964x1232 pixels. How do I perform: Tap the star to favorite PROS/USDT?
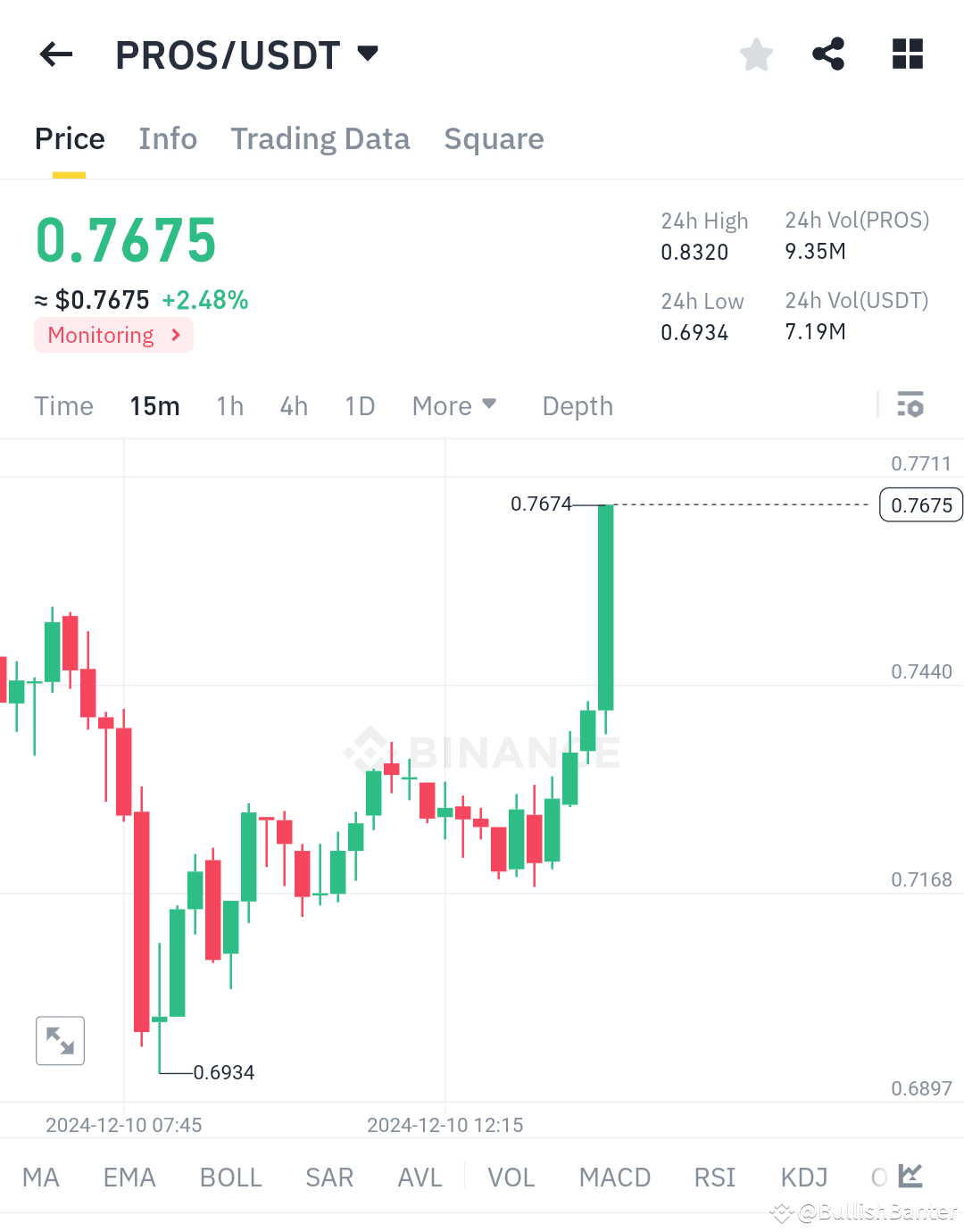(756, 54)
